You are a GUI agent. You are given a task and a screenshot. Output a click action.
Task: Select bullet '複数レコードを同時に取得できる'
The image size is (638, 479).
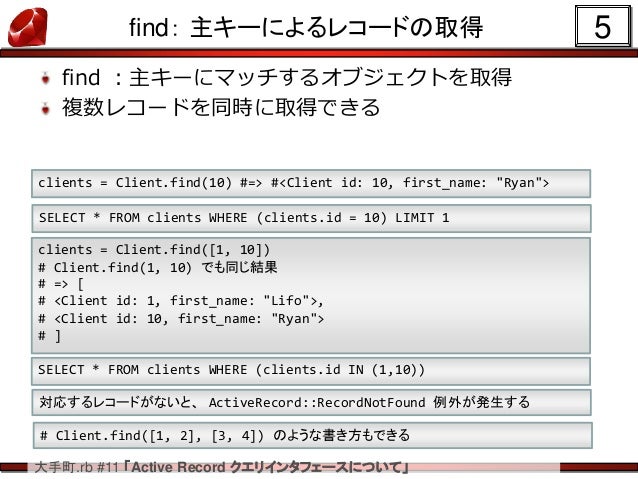click(221, 107)
